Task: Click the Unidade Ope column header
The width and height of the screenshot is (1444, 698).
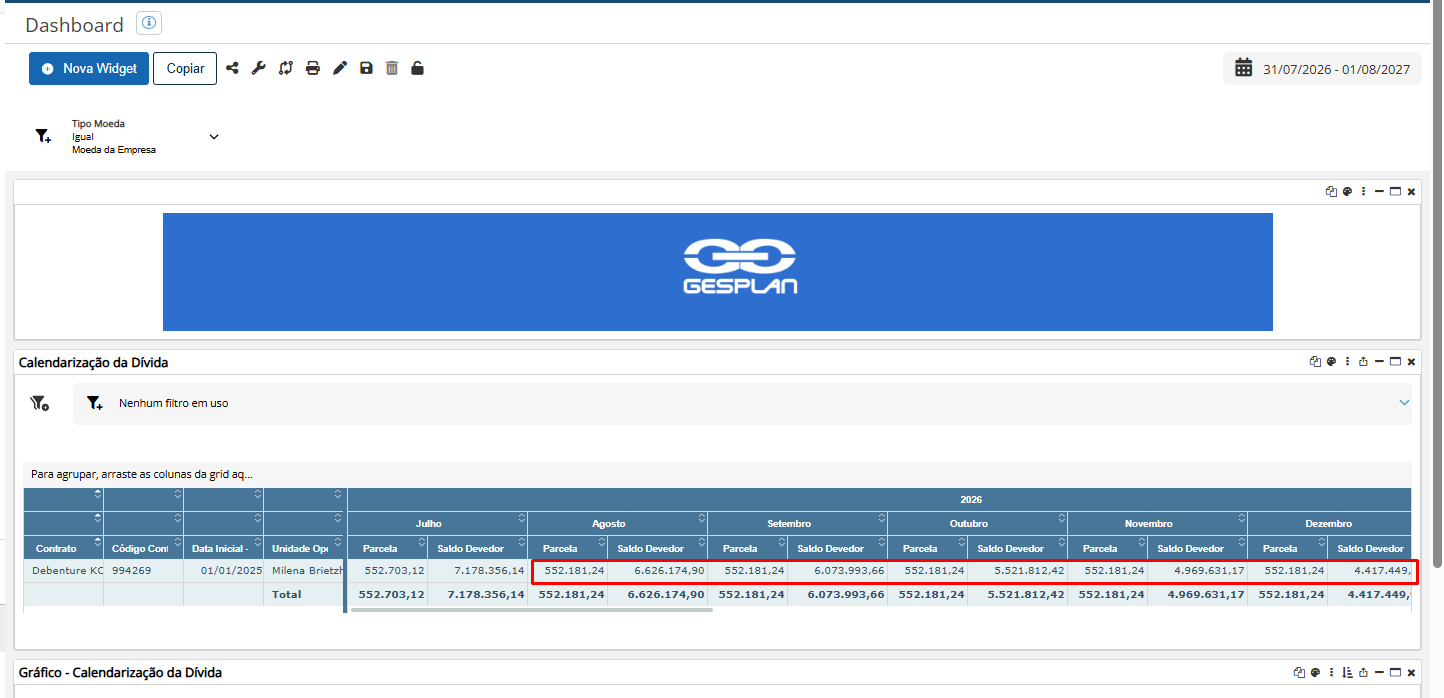Action: point(303,548)
